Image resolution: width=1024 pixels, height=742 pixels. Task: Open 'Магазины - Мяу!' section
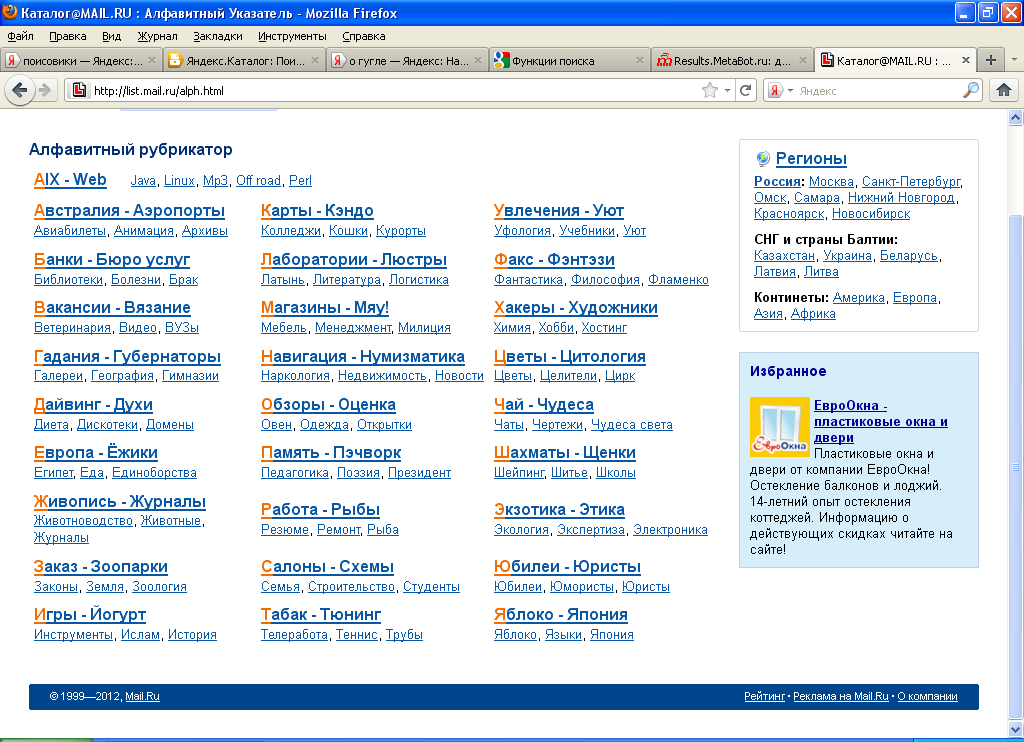point(325,307)
